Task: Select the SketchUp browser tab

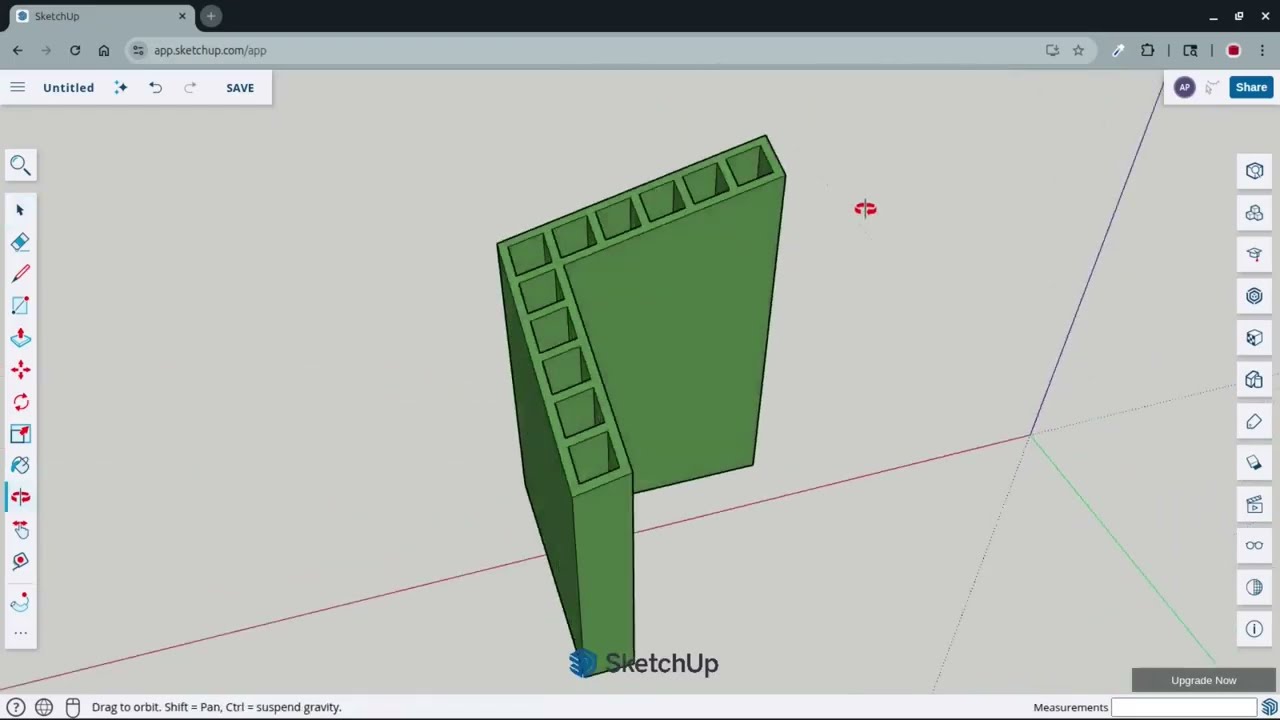Action: point(100,16)
